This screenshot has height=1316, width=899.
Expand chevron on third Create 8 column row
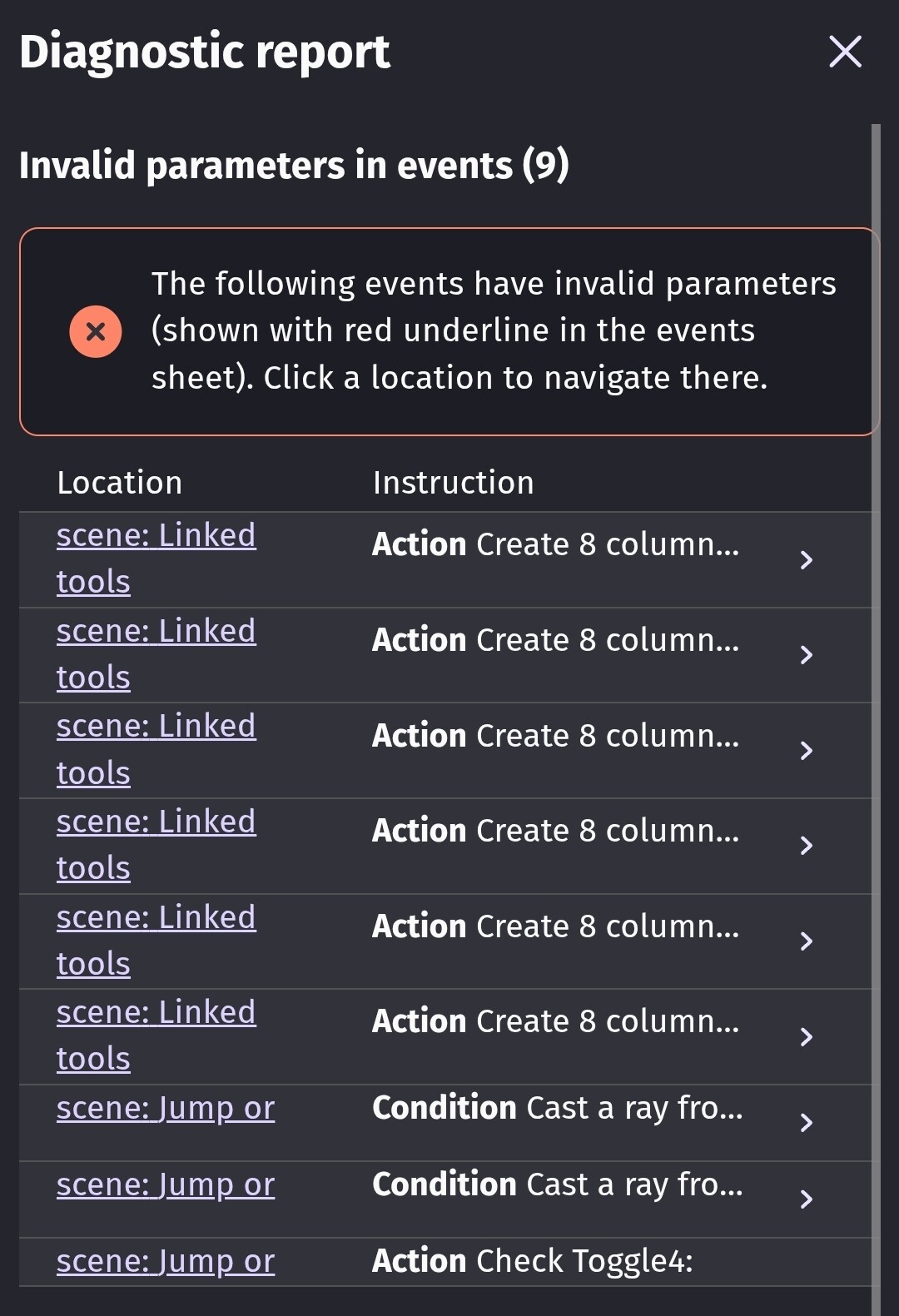[x=806, y=751]
